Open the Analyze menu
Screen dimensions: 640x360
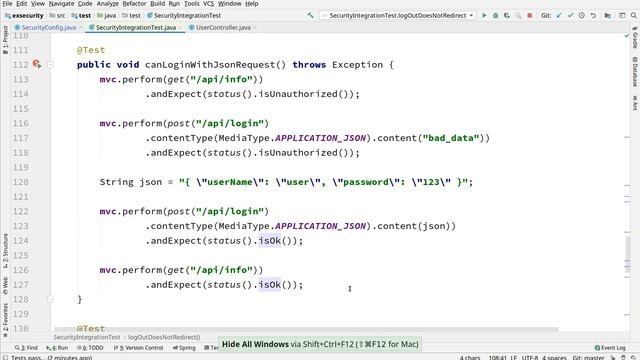point(108,4)
